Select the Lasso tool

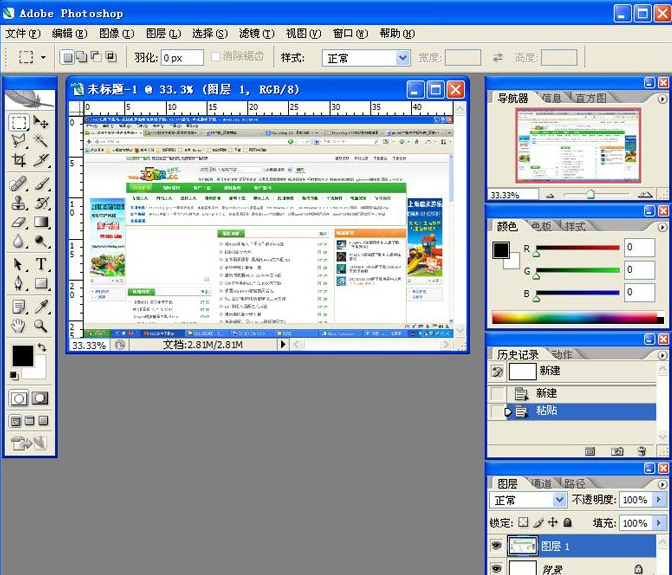pyautogui.click(x=18, y=141)
